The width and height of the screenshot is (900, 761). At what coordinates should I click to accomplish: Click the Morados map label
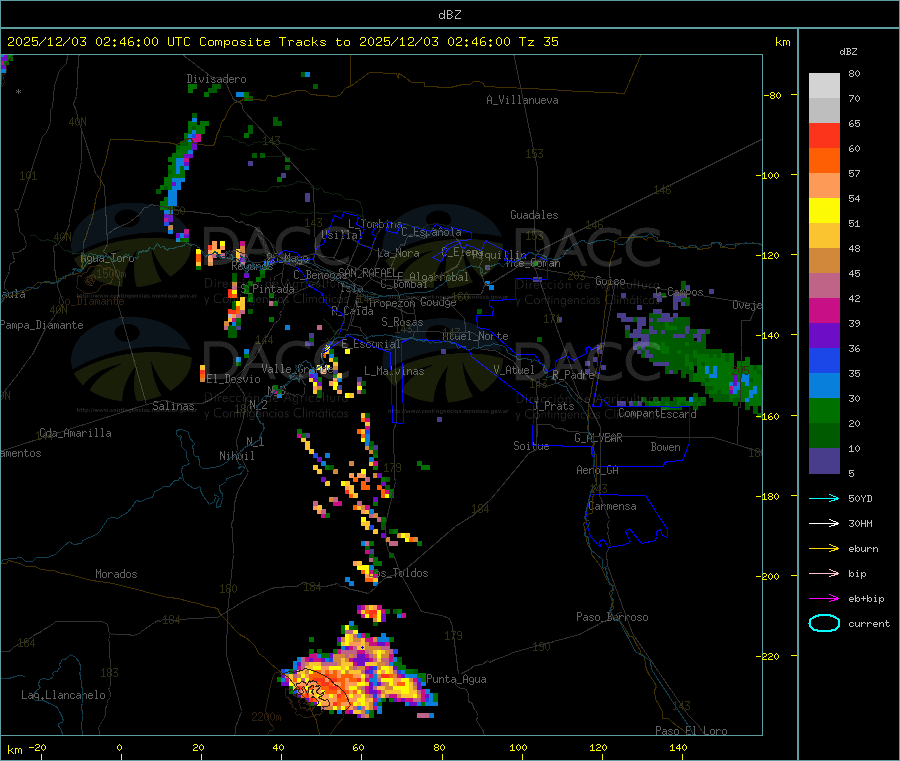116,574
